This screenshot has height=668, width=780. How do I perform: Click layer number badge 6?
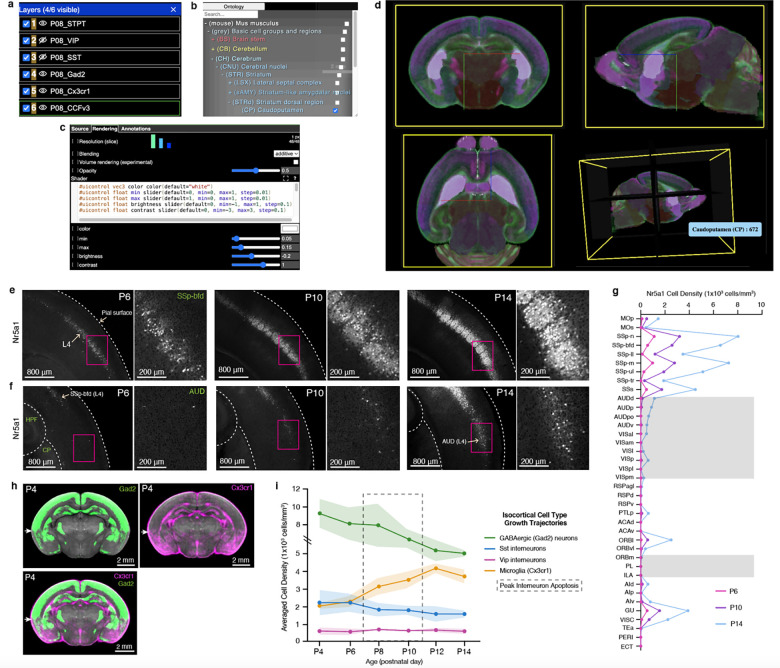(34, 108)
